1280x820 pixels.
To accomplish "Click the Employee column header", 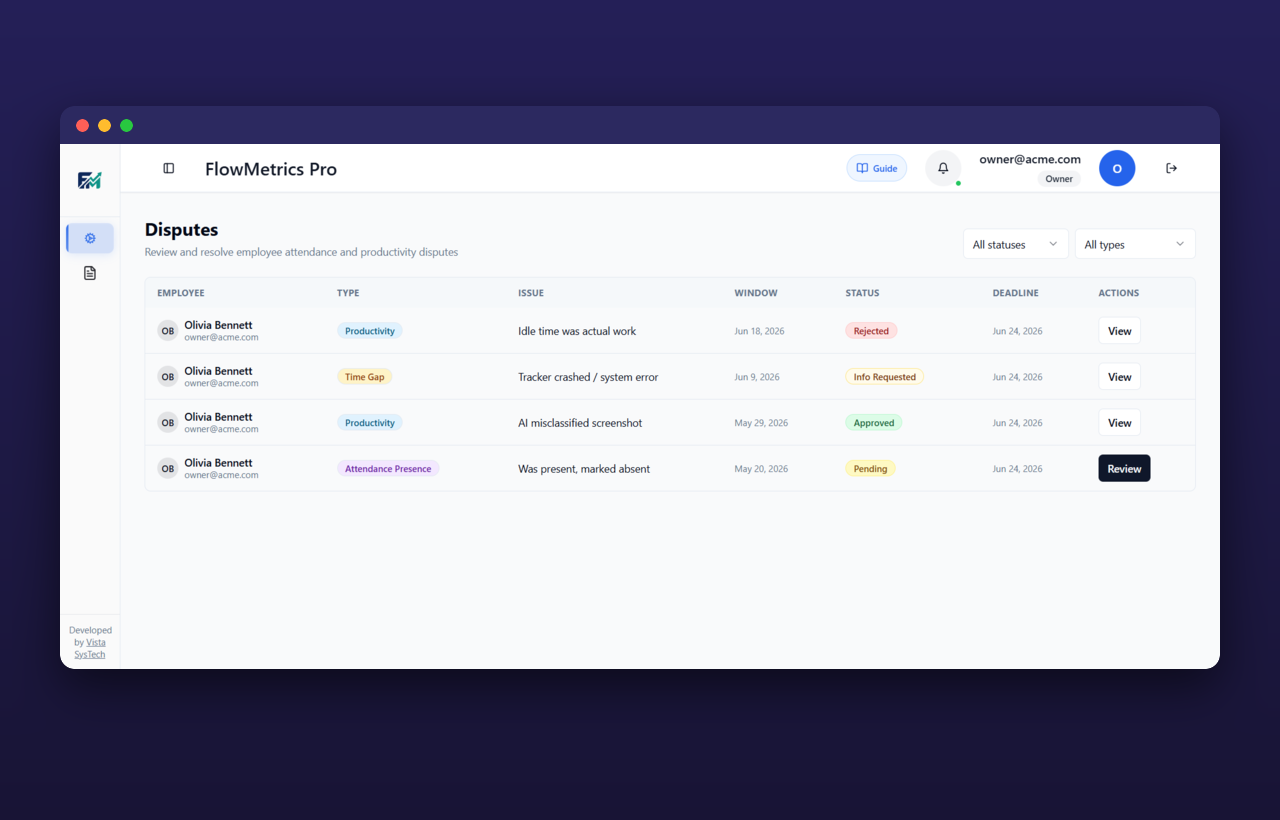I will [181, 293].
